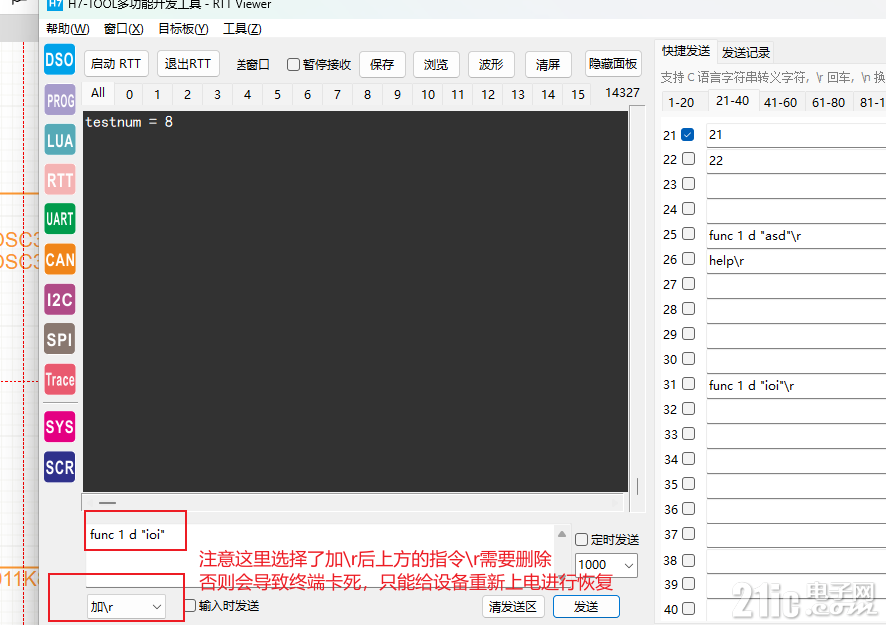This screenshot has width=886, height=625.
Task: Click the terminal horizontal scrollbar thumb
Action: (107, 502)
